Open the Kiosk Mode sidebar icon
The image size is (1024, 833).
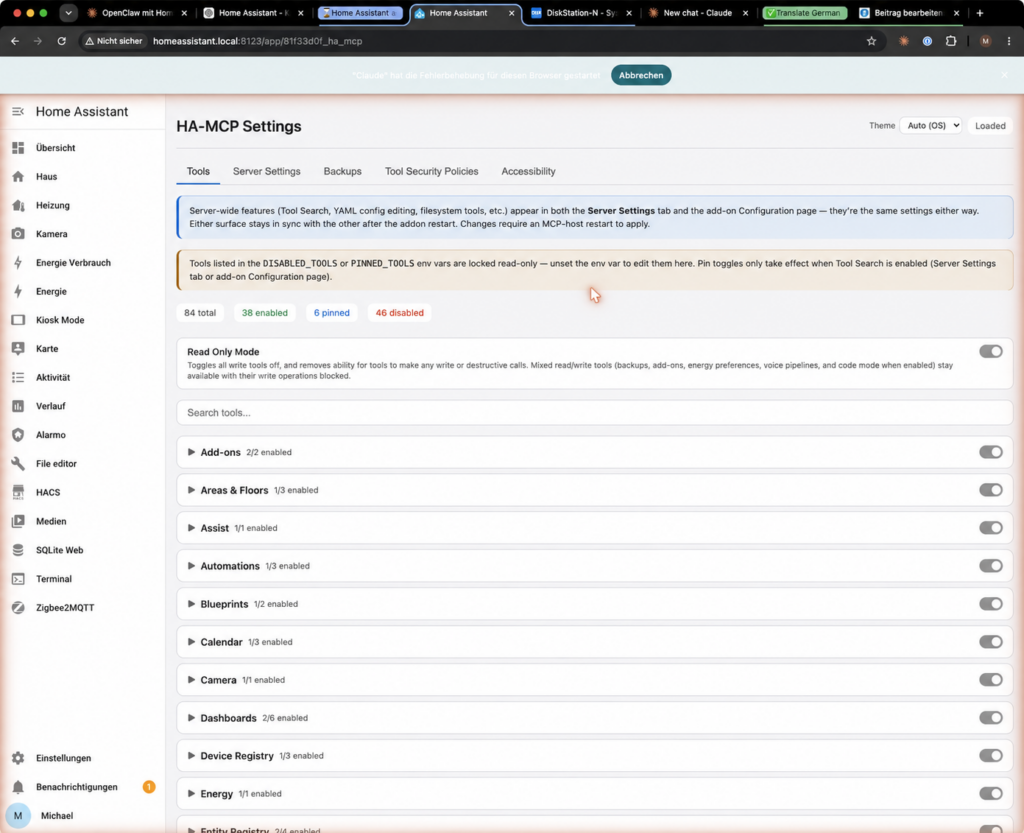pyautogui.click(x=18, y=321)
